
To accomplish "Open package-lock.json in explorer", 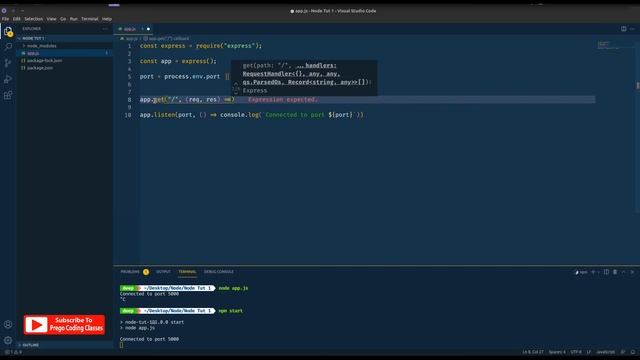I will click(x=44, y=60).
